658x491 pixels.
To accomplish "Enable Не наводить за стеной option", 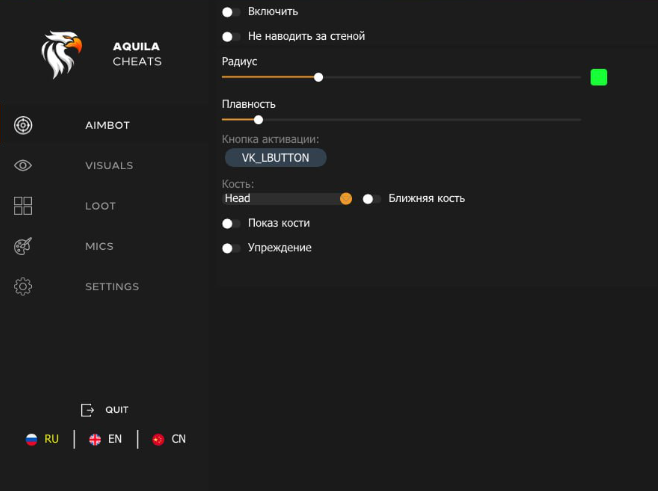I will [232, 36].
